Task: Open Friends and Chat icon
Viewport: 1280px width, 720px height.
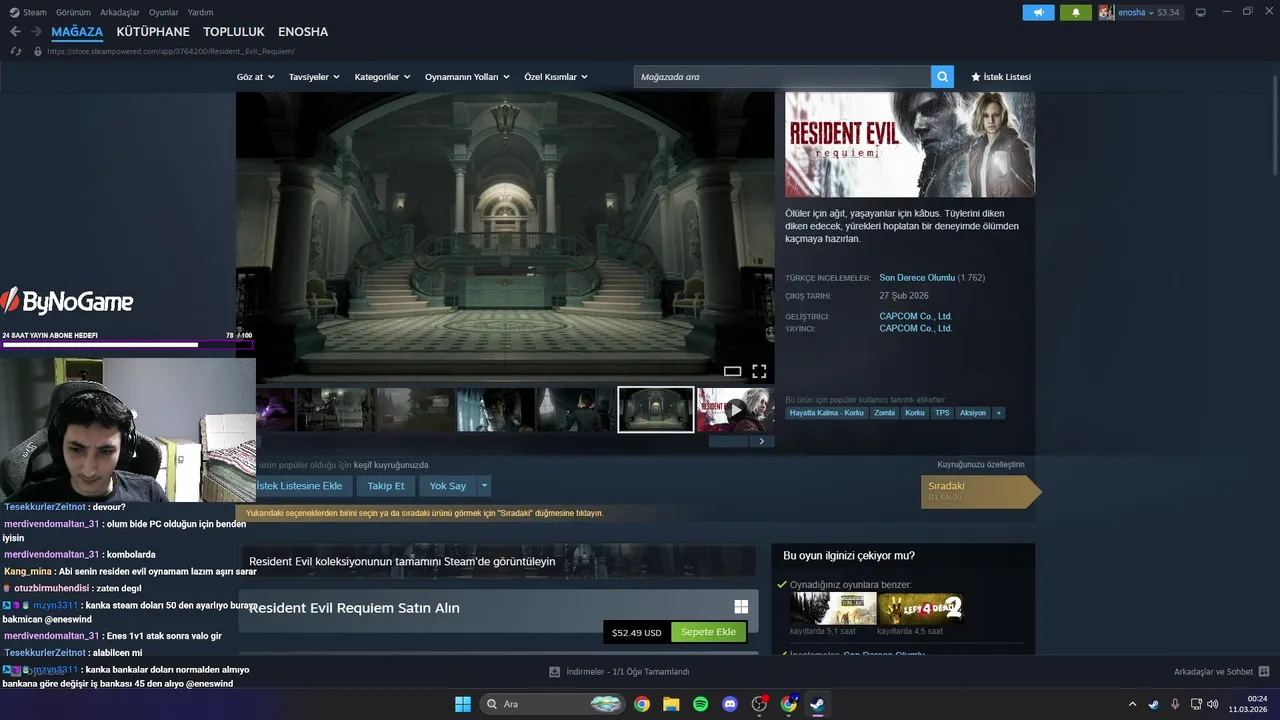Action: pyautogui.click(x=1264, y=672)
